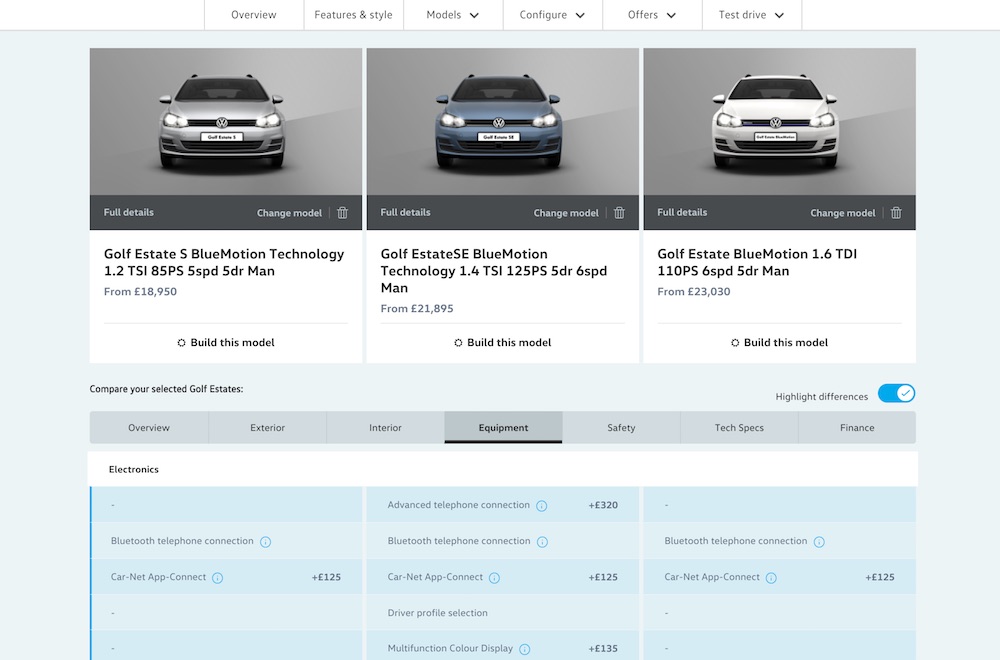Build this model for Golf EstateSE
Viewport: 1000px width, 660px height.
503,342
